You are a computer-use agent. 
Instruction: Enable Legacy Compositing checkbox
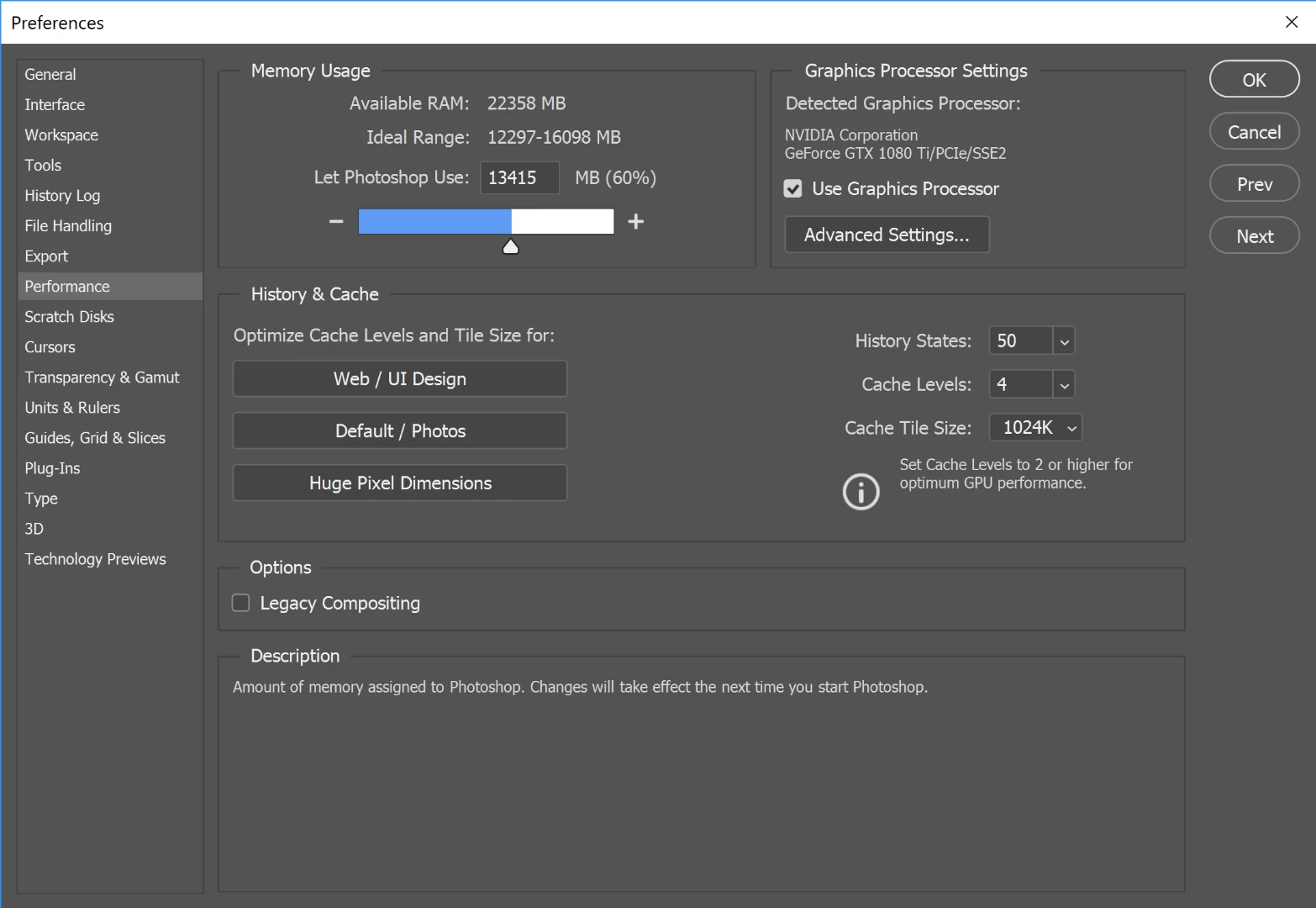click(x=241, y=603)
